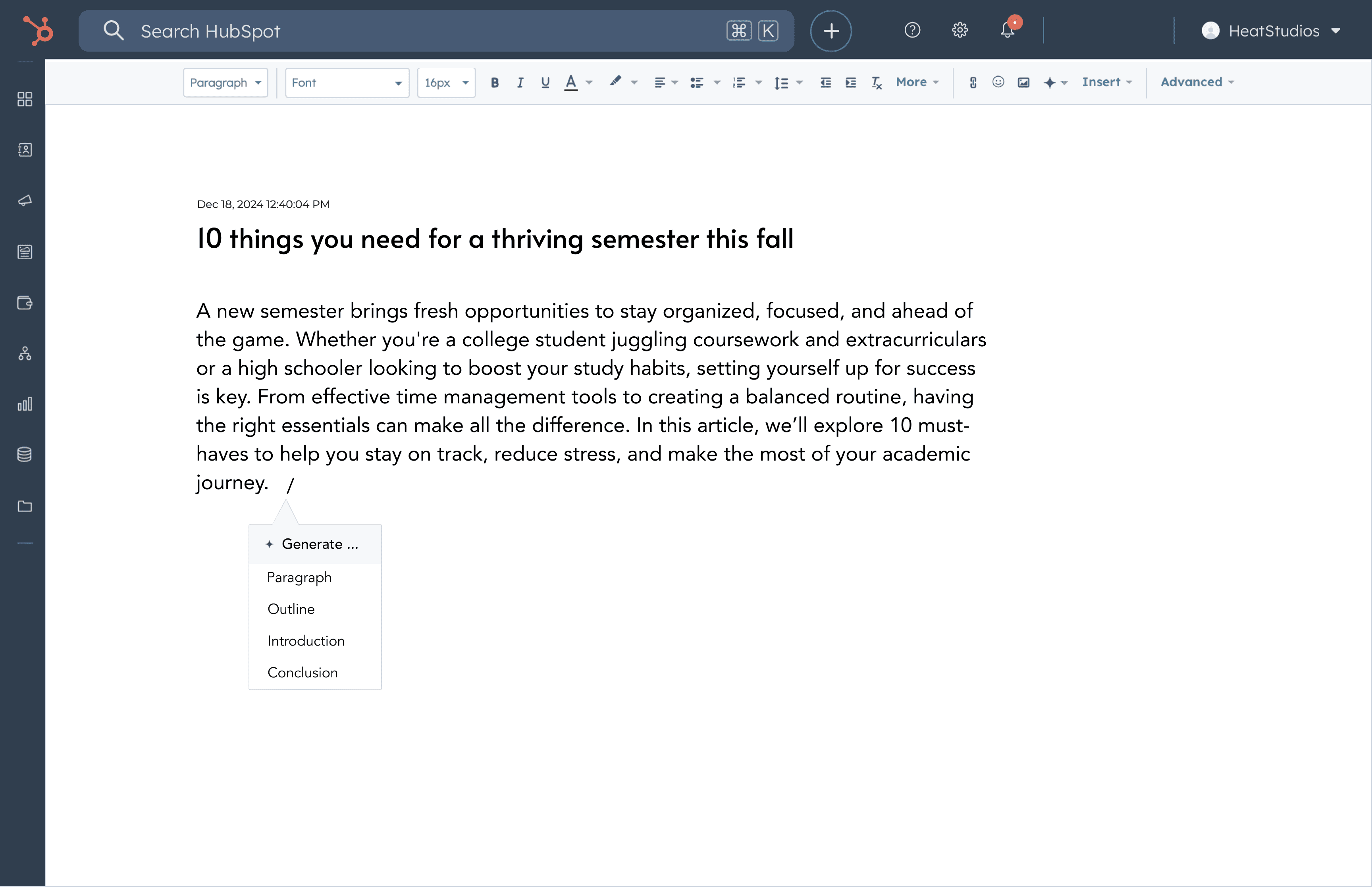This screenshot has width=1372, height=887.
Task: Toggle bold formatting
Action: (x=495, y=82)
